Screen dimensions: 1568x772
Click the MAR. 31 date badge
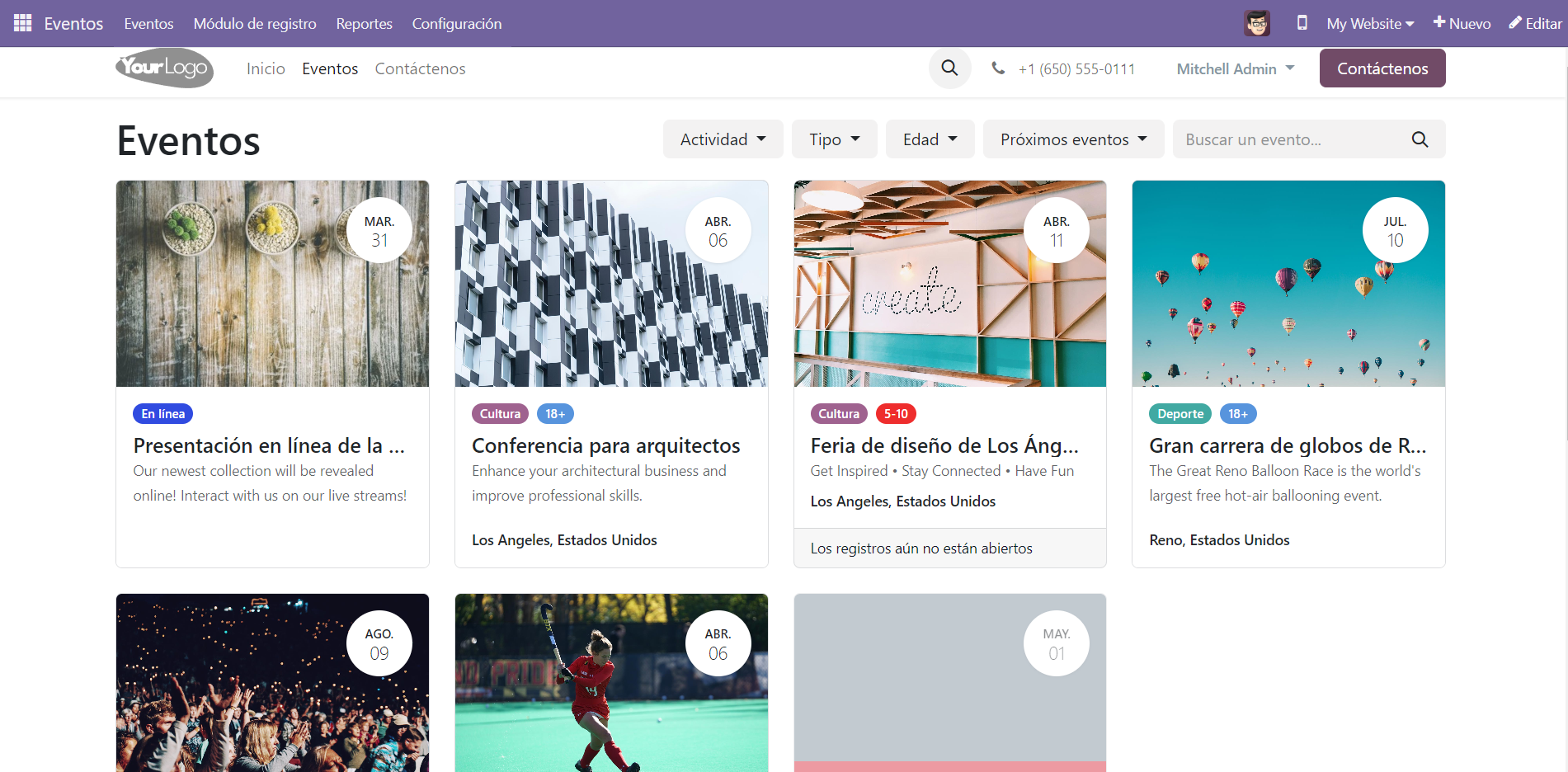pyautogui.click(x=379, y=230)
